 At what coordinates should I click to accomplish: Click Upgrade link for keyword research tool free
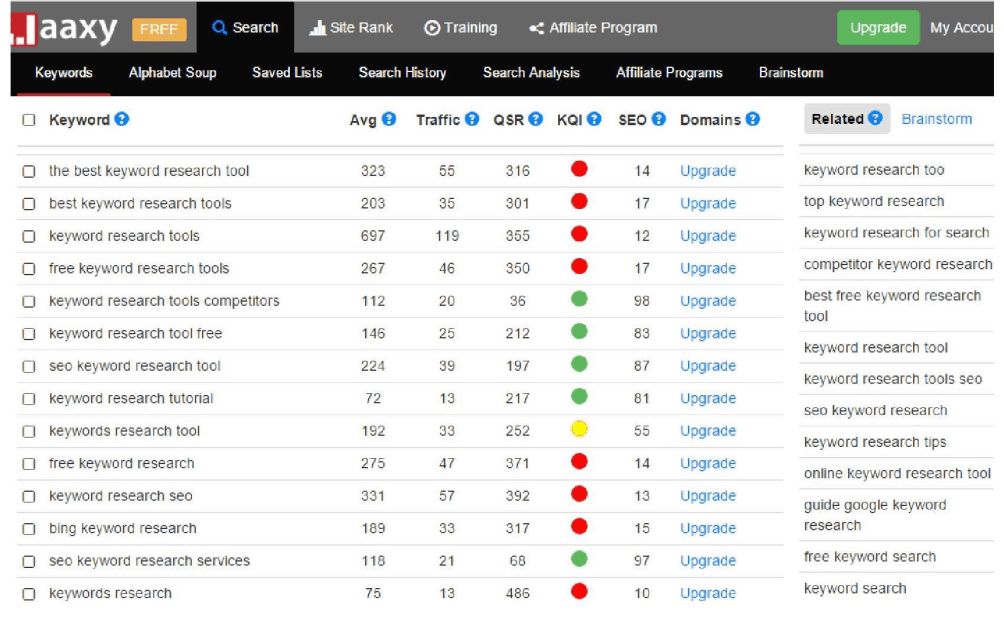pyautogui.click(x=708, y=334)
